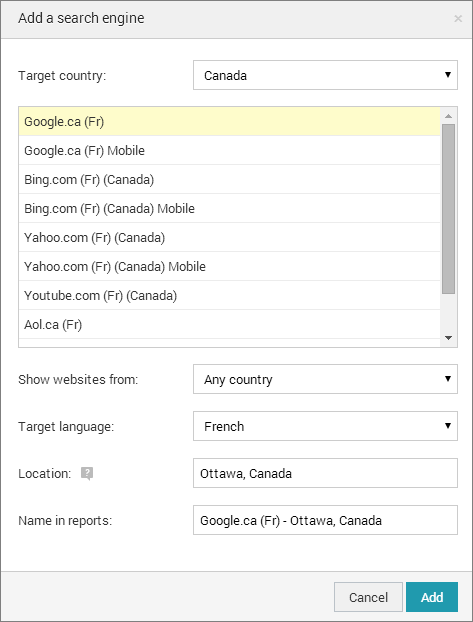Close the Add a search engine dialog
Screen dimensions: 473x622
458,19
